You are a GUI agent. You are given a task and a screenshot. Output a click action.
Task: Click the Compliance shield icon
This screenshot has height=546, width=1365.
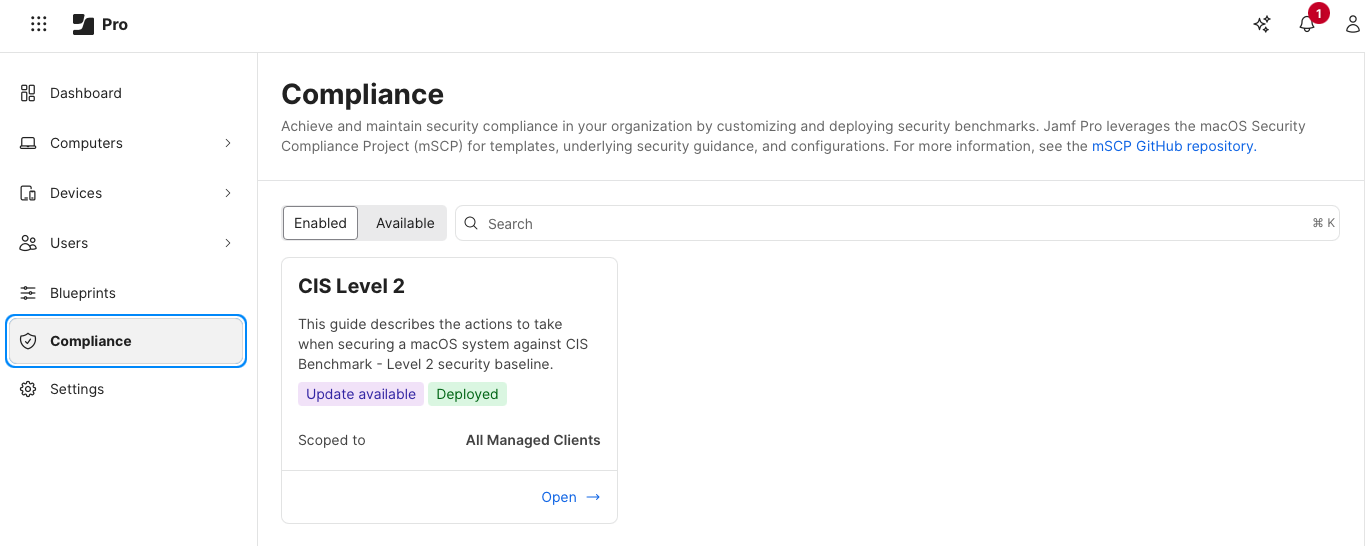(28, 341)
